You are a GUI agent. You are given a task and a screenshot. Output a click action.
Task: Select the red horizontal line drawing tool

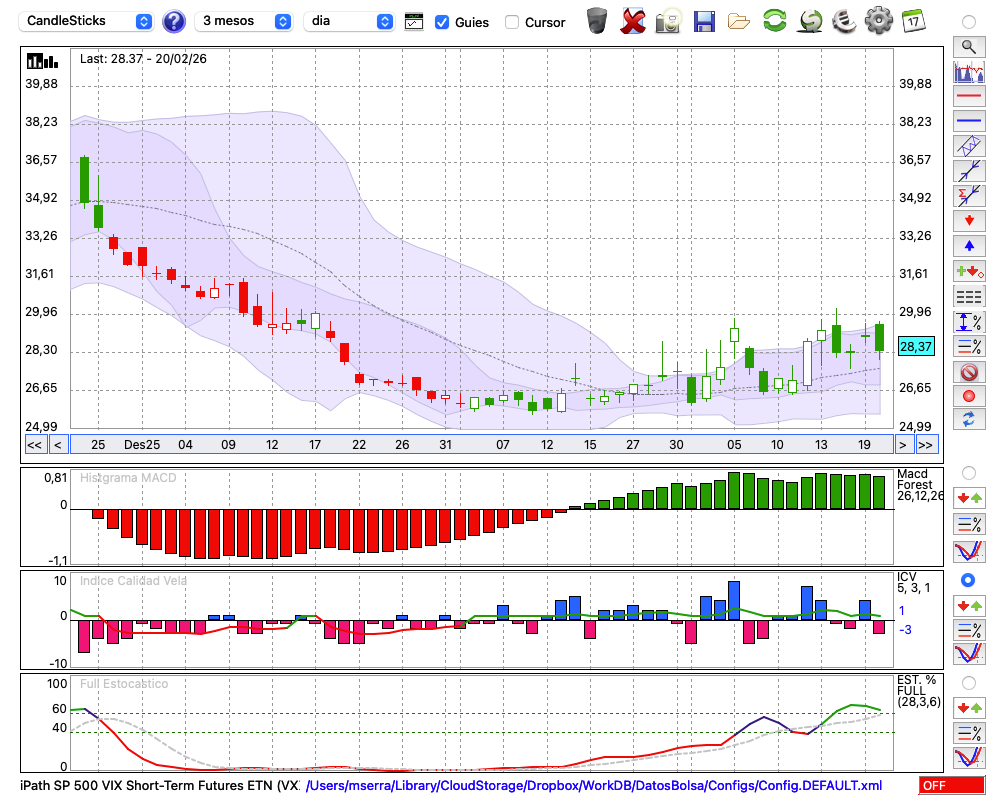(x=968, y=97)
